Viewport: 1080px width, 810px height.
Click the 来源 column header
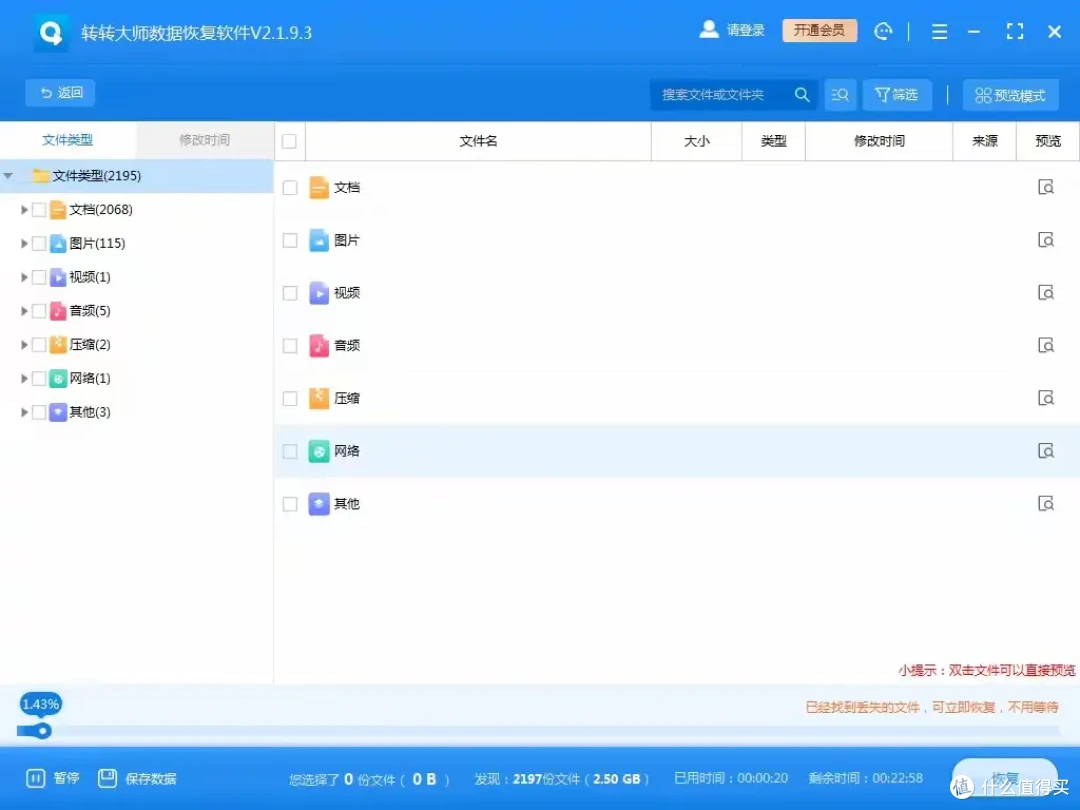(984, 141)
